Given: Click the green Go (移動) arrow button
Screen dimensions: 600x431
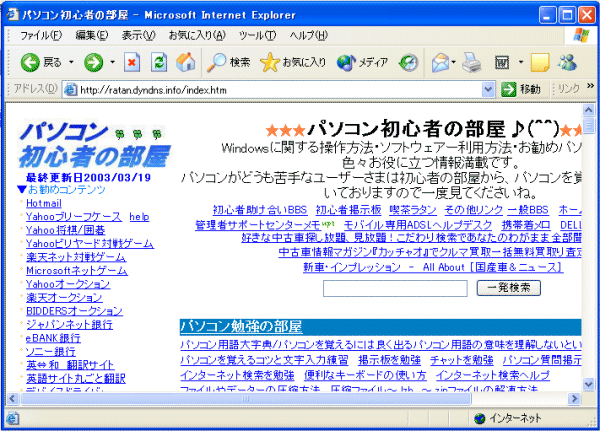Looking at the screenshot, I should 509,90.
